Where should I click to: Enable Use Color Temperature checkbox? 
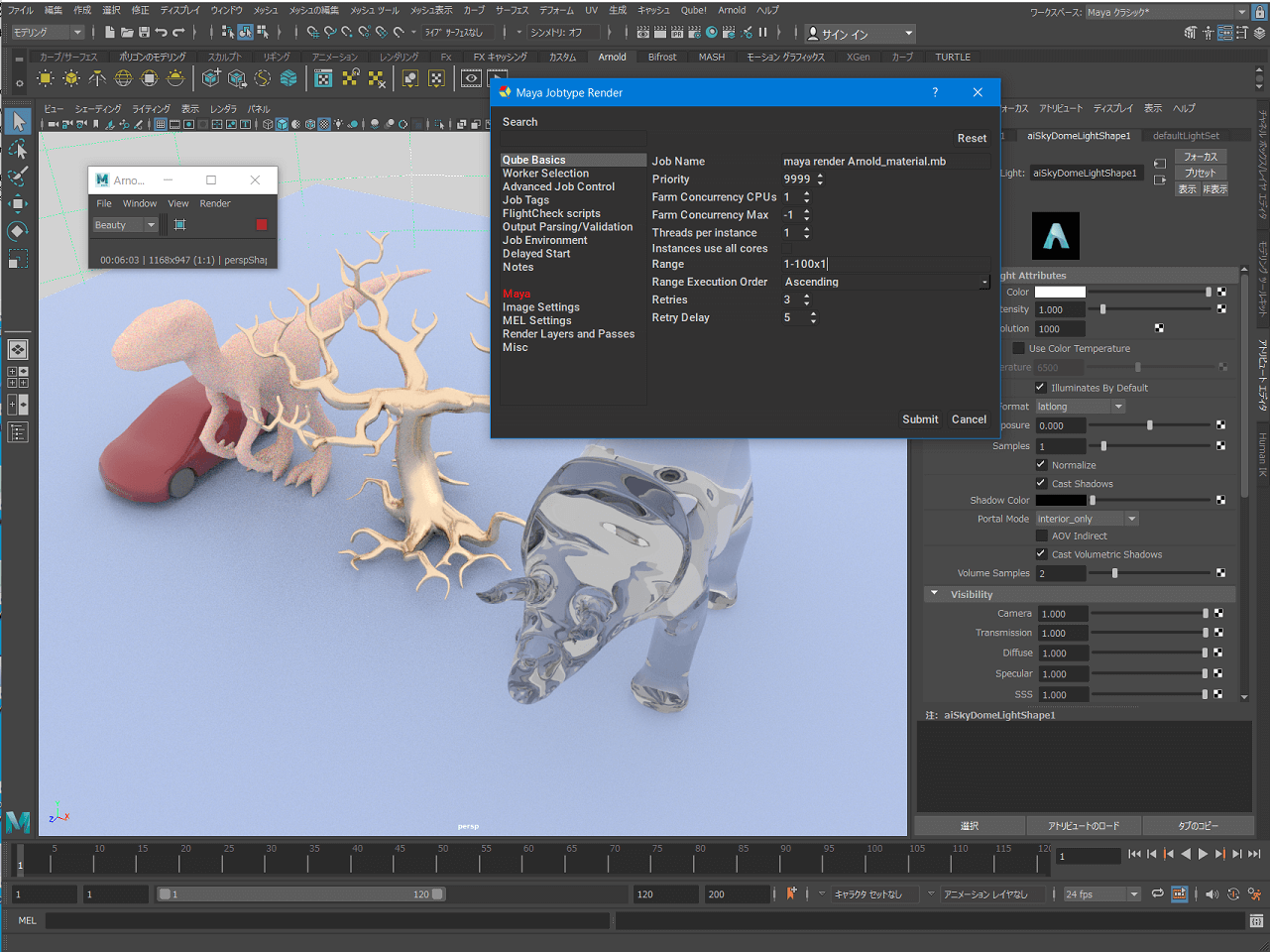click(x=1018, y=349)
